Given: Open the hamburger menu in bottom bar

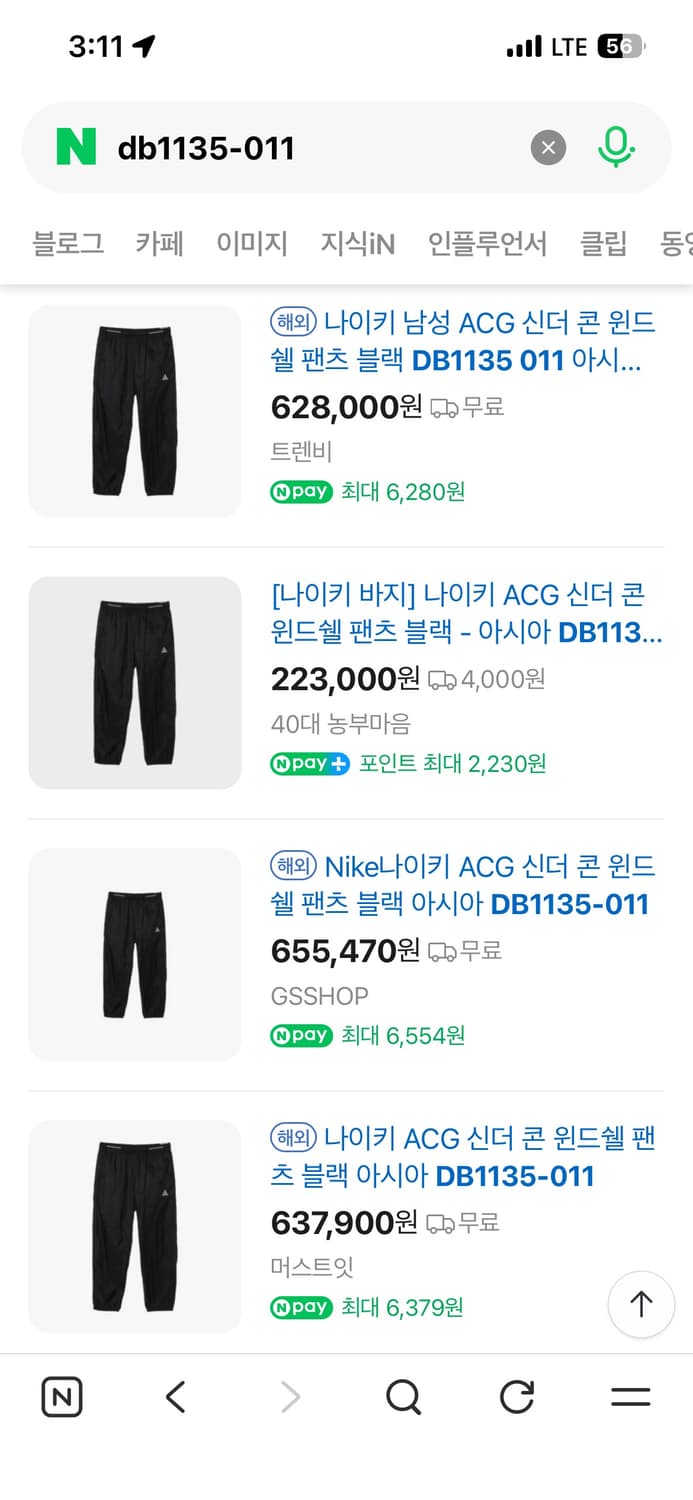Looking at the screenshot, I should click(629, 1397).
